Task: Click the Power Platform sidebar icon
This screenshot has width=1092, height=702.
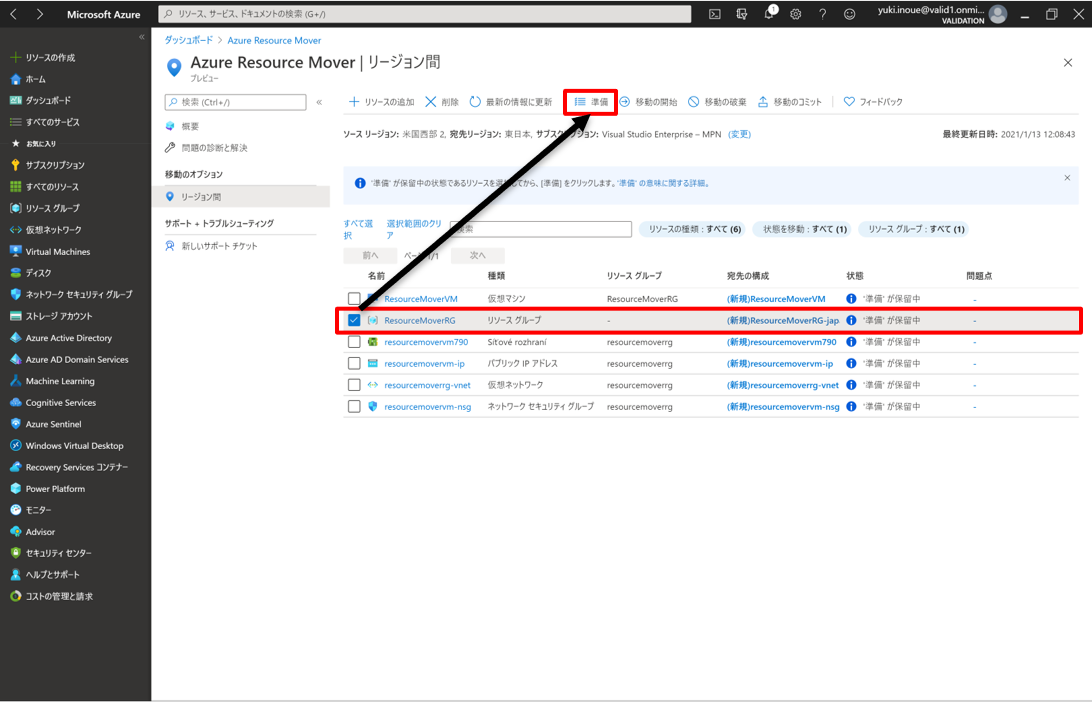Action: coord(16,489)
